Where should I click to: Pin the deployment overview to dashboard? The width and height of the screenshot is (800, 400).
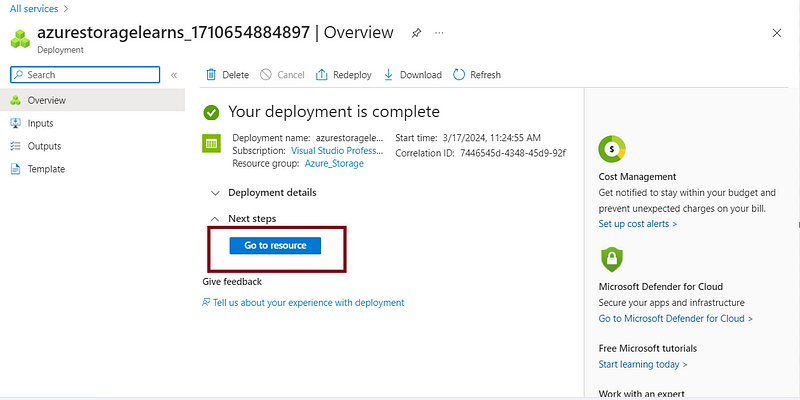pyautogui.click(x=416, y=33)
